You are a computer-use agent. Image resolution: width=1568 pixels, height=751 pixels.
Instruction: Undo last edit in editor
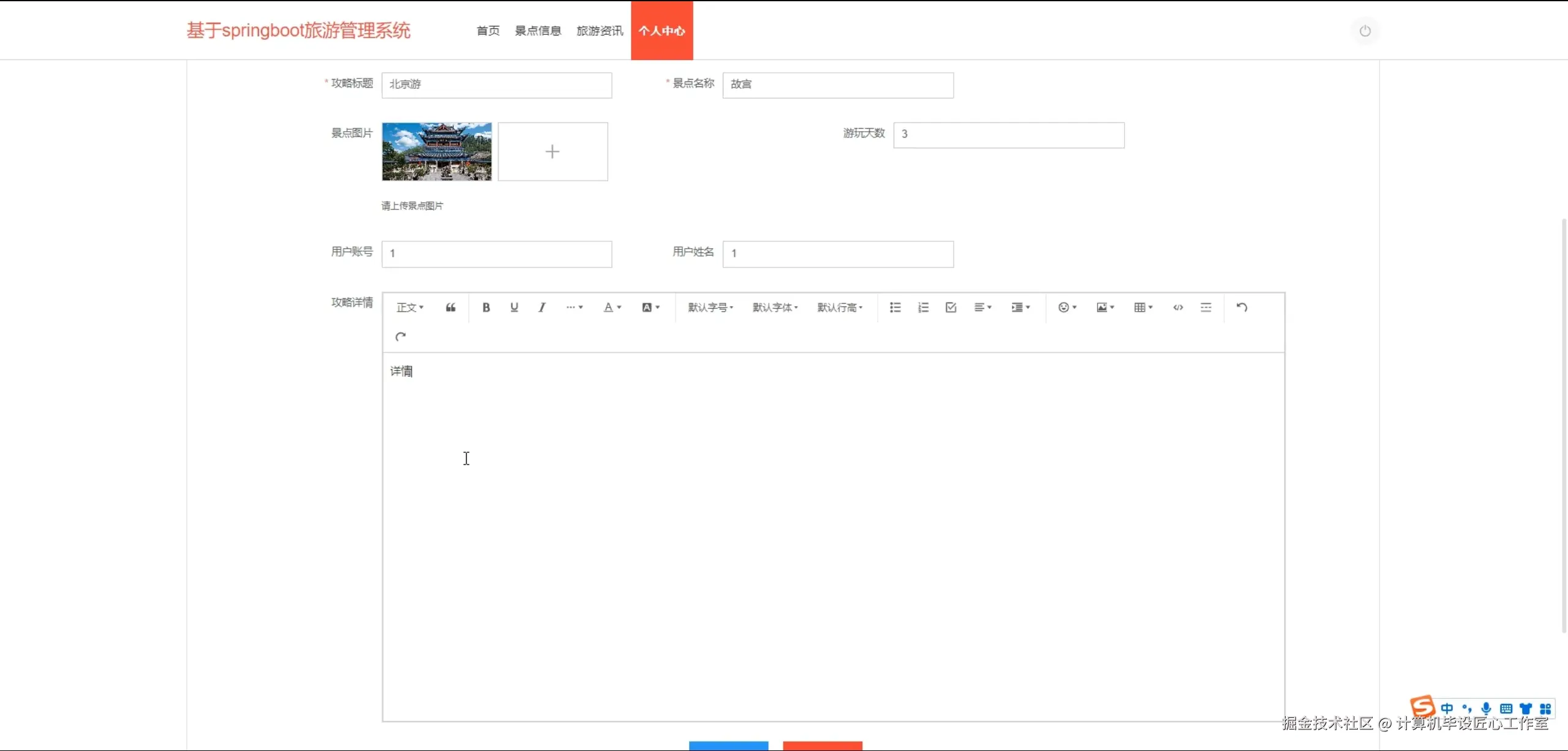coord(1242,308)
